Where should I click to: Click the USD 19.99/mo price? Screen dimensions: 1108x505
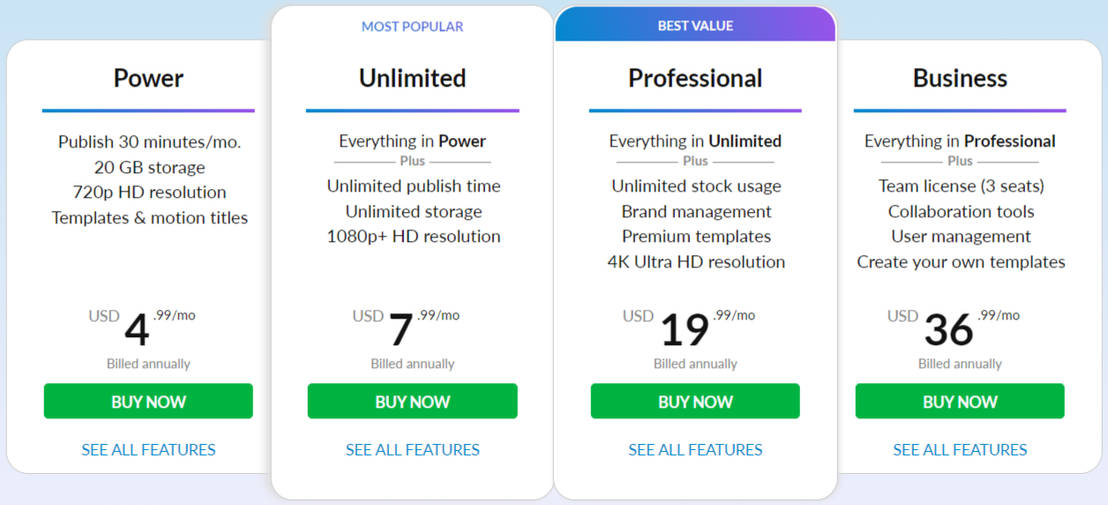688,327
